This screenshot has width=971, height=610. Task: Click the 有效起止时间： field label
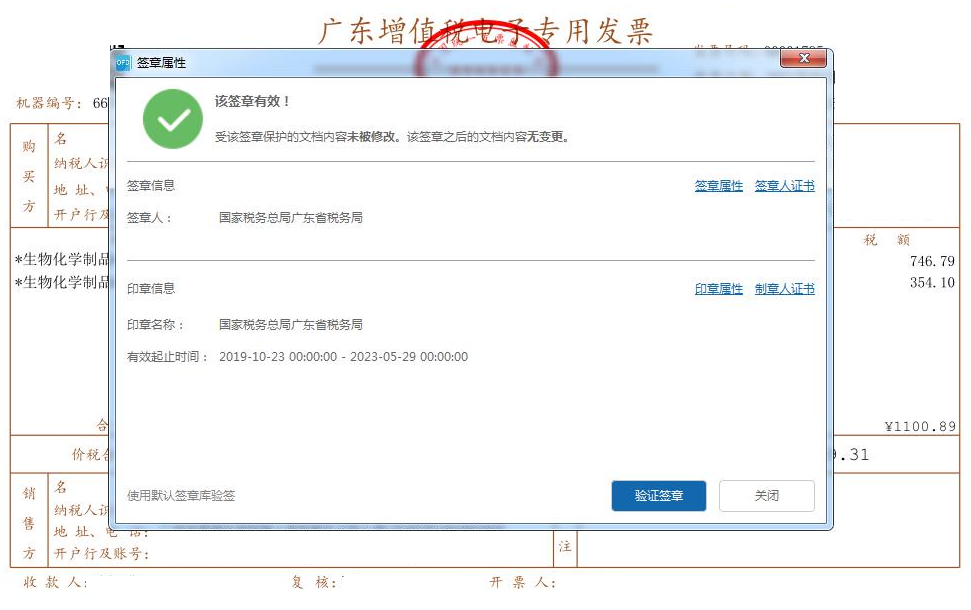coord(168,357)
